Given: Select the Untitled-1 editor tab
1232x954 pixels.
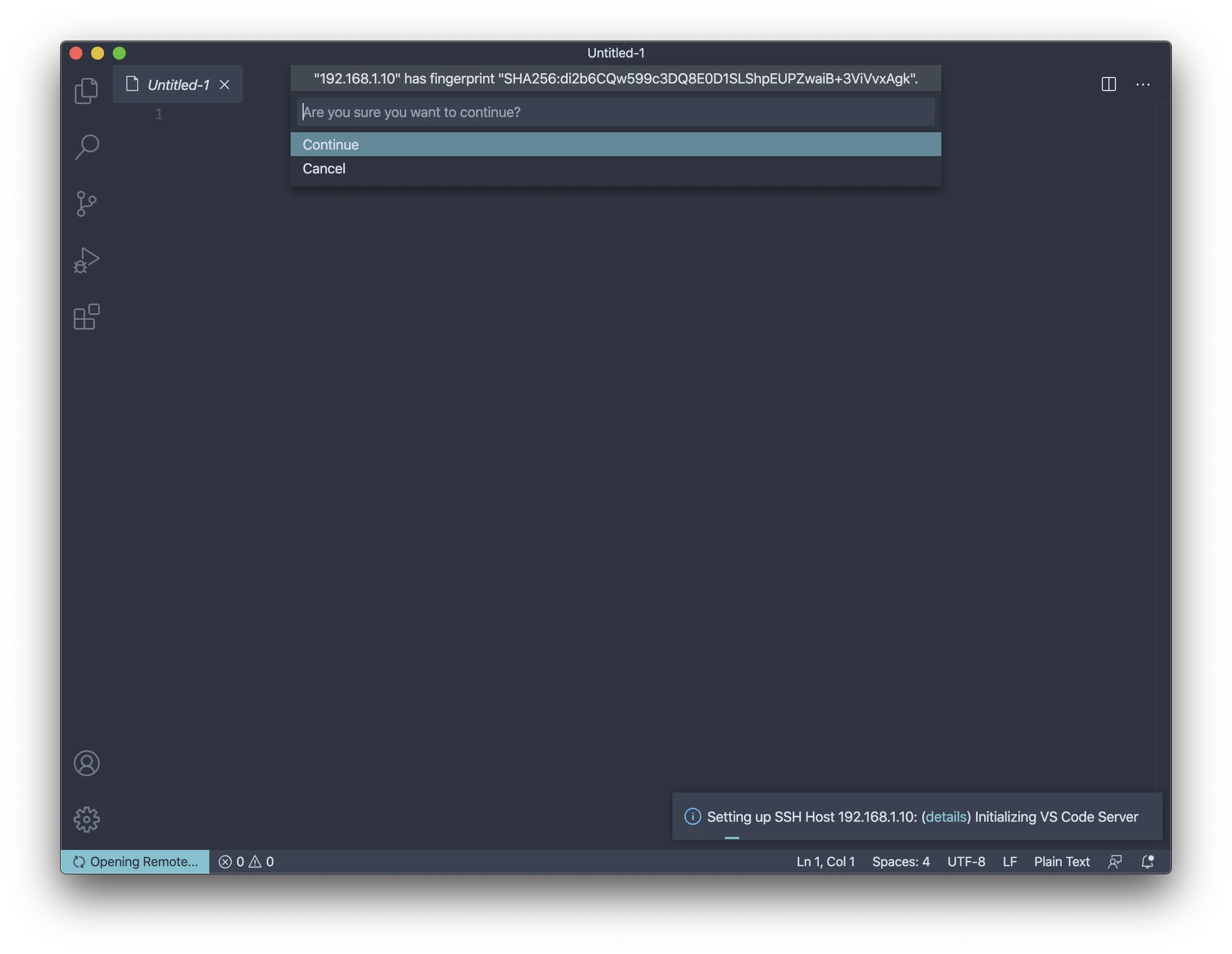Looking at the screenshot, I should click(x=178, y=85).
